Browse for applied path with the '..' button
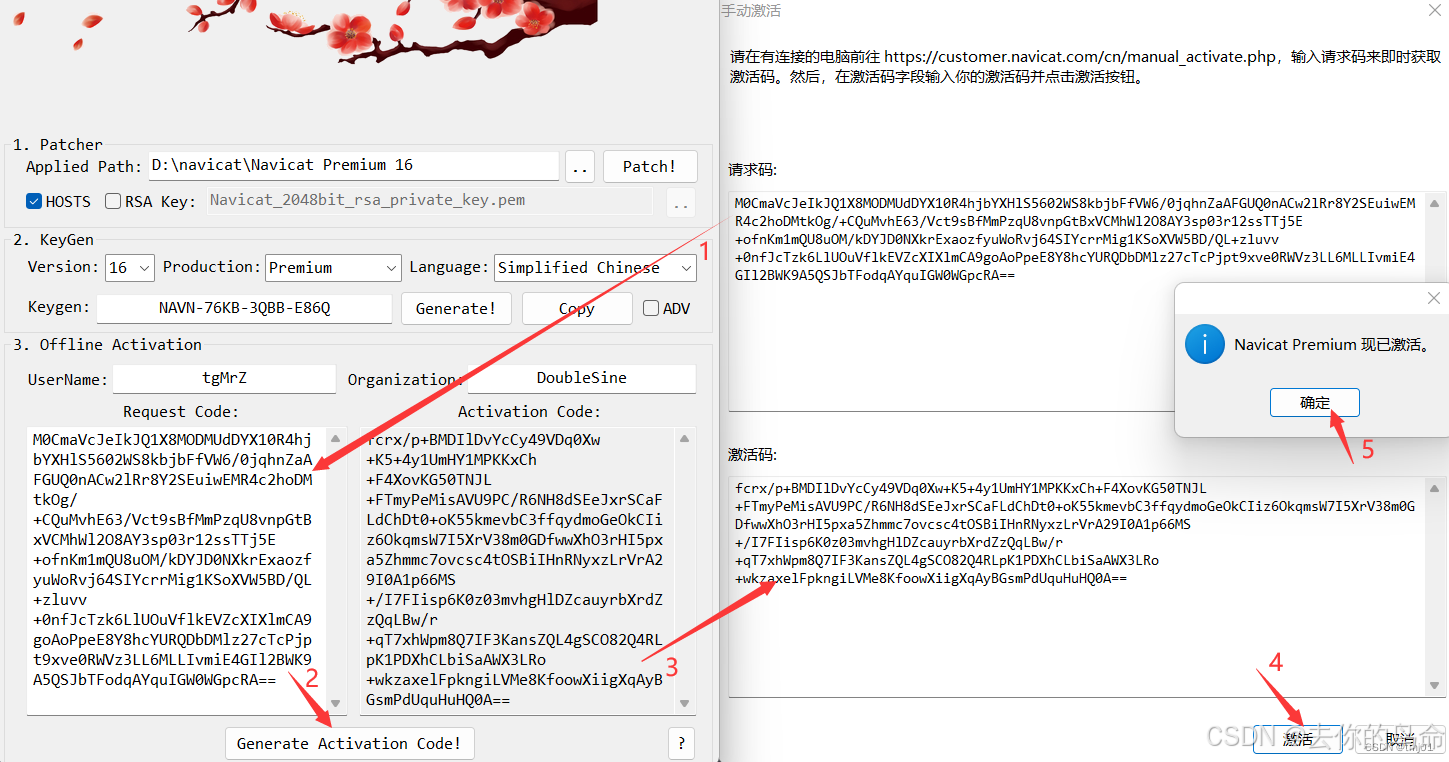The height and width of the screenshot is (762, 1449). click(580, 166)
